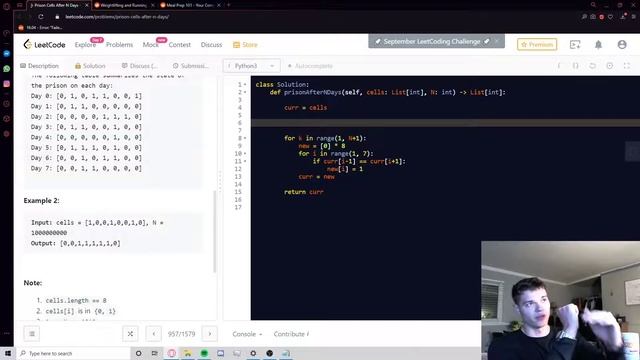Open the LeetCode logo home link

point(44,44)
